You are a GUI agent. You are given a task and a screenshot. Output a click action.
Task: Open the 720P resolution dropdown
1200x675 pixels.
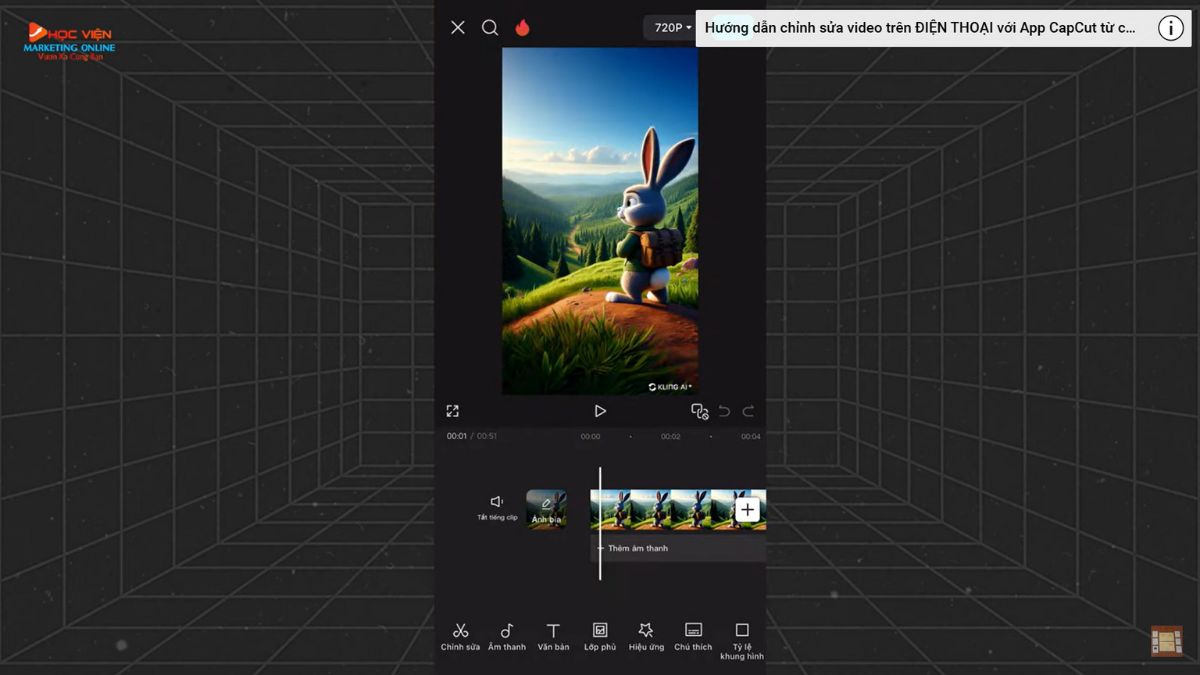pos(672,28)
